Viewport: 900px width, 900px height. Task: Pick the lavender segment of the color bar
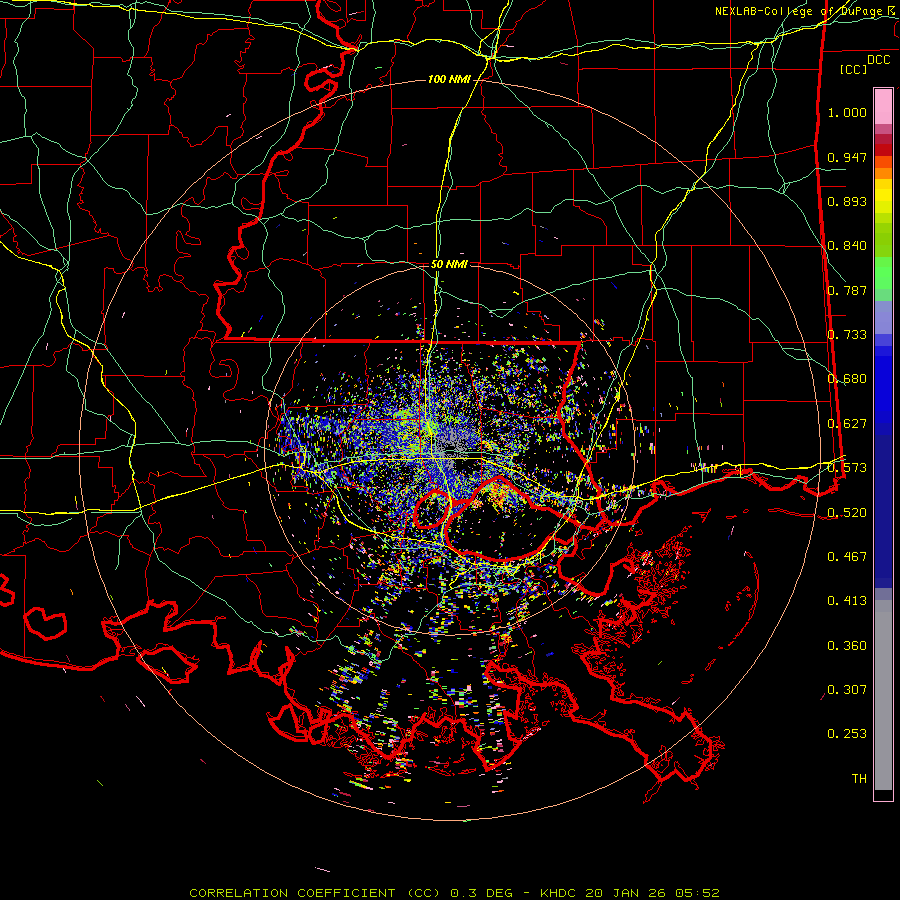point(883,317)
